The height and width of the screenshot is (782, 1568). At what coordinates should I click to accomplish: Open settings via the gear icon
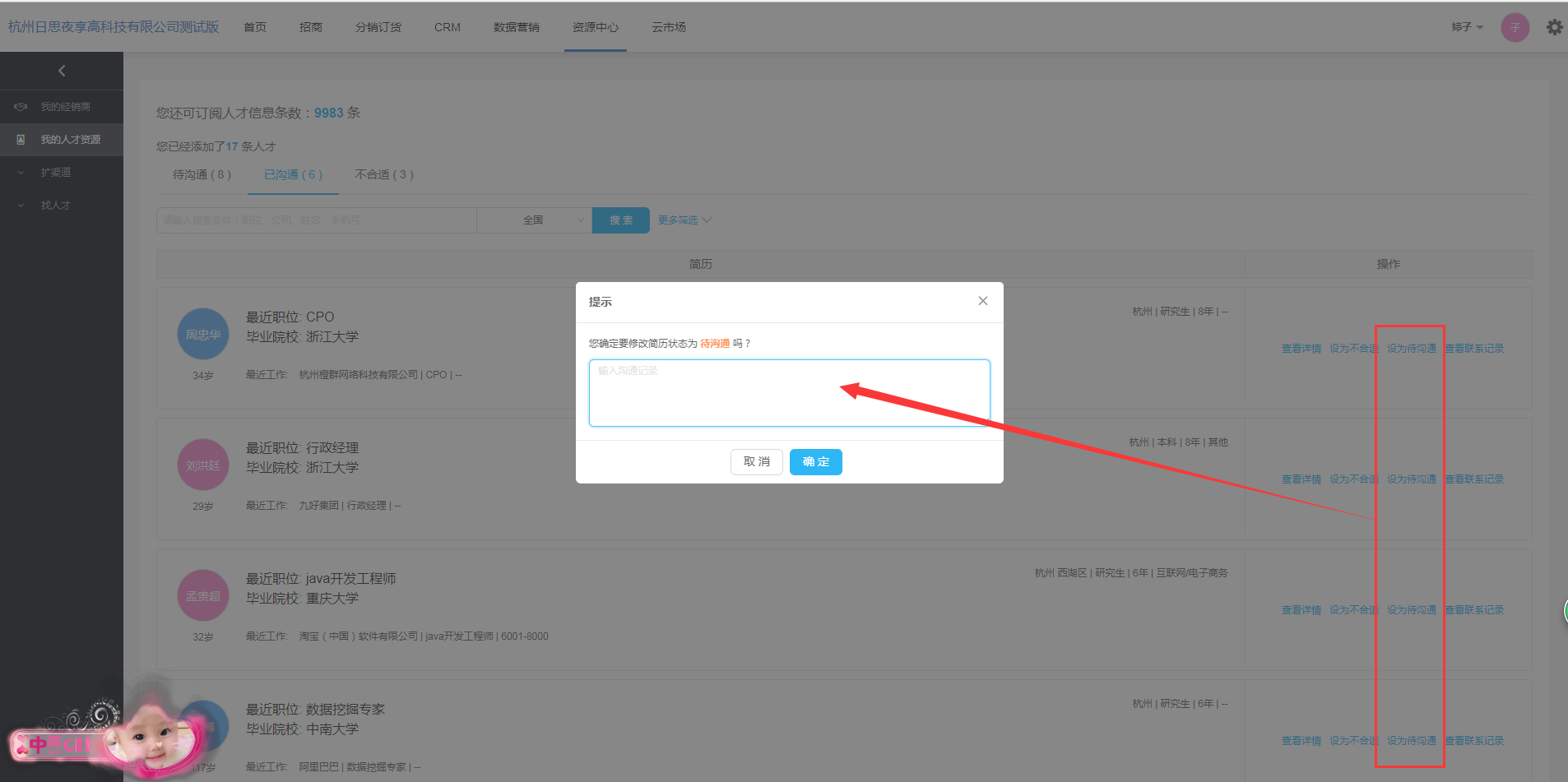pyautogui.click(x=1554, y=27)
